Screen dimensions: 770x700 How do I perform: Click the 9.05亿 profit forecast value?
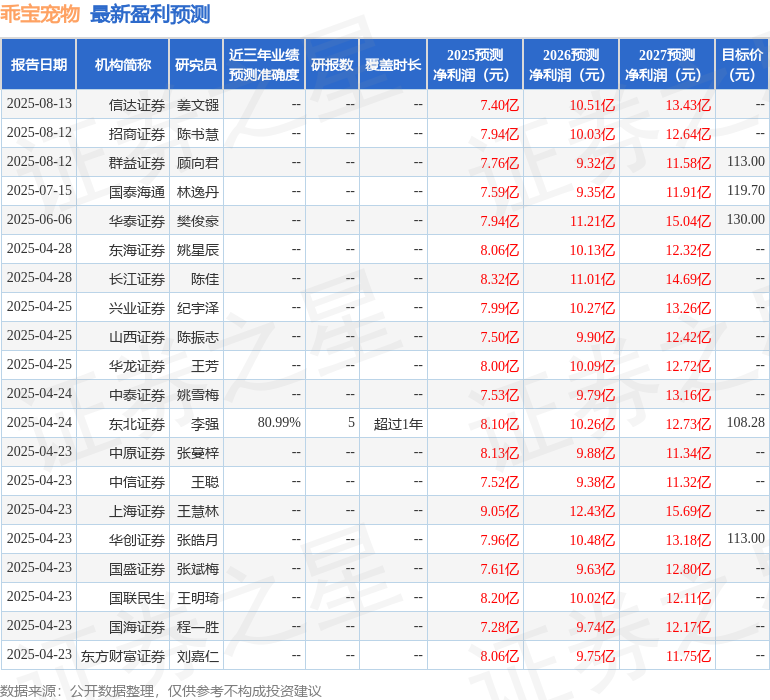(x=499, y=511)
